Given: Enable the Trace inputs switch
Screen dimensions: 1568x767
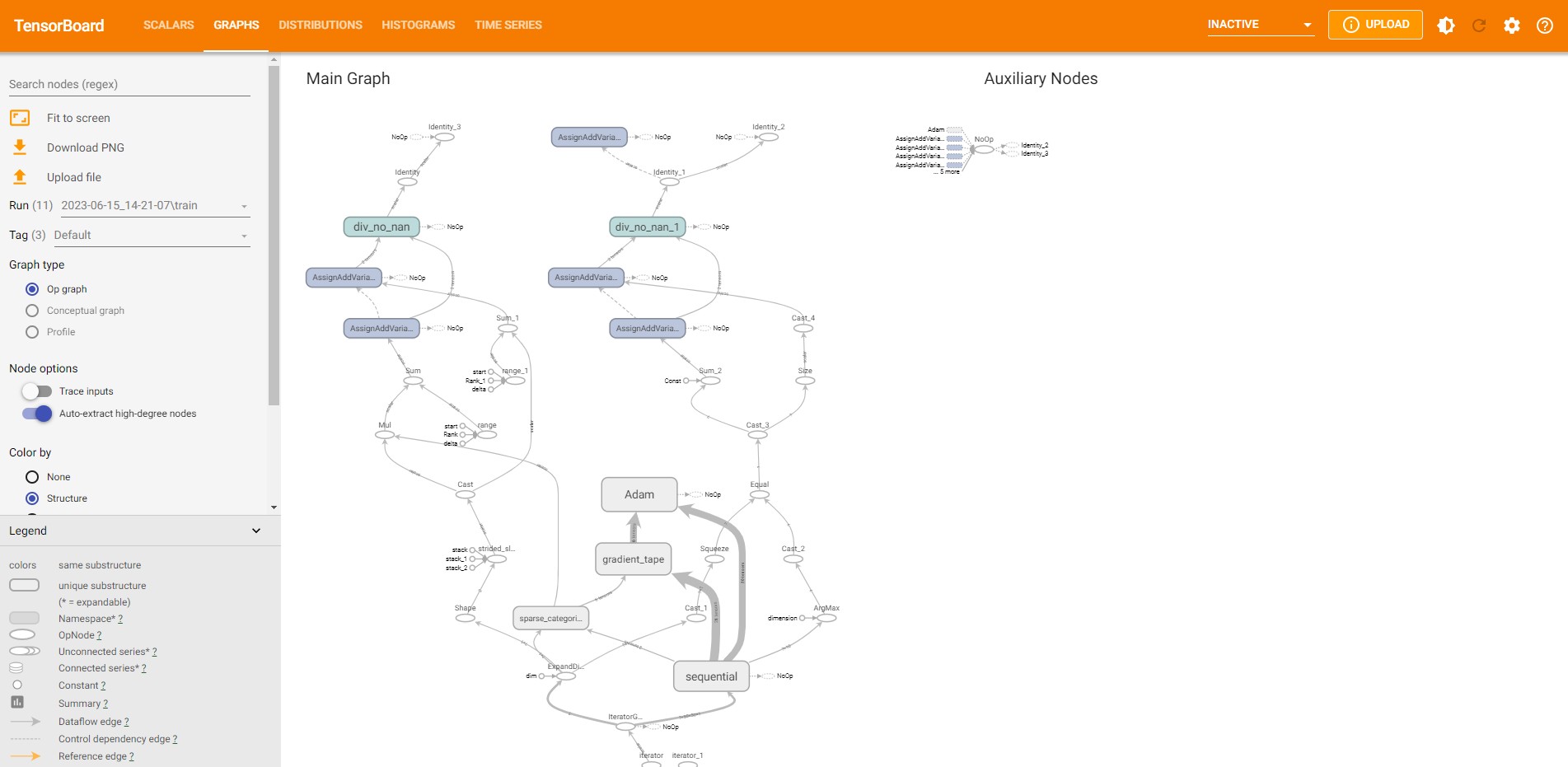Looking at the screenshot, I should tap(37, 391).
